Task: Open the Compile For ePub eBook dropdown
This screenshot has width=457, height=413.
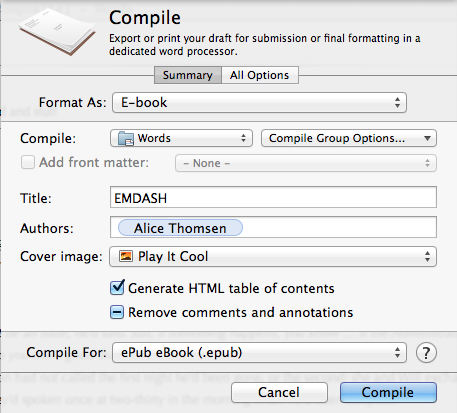Action: point(259,352)
